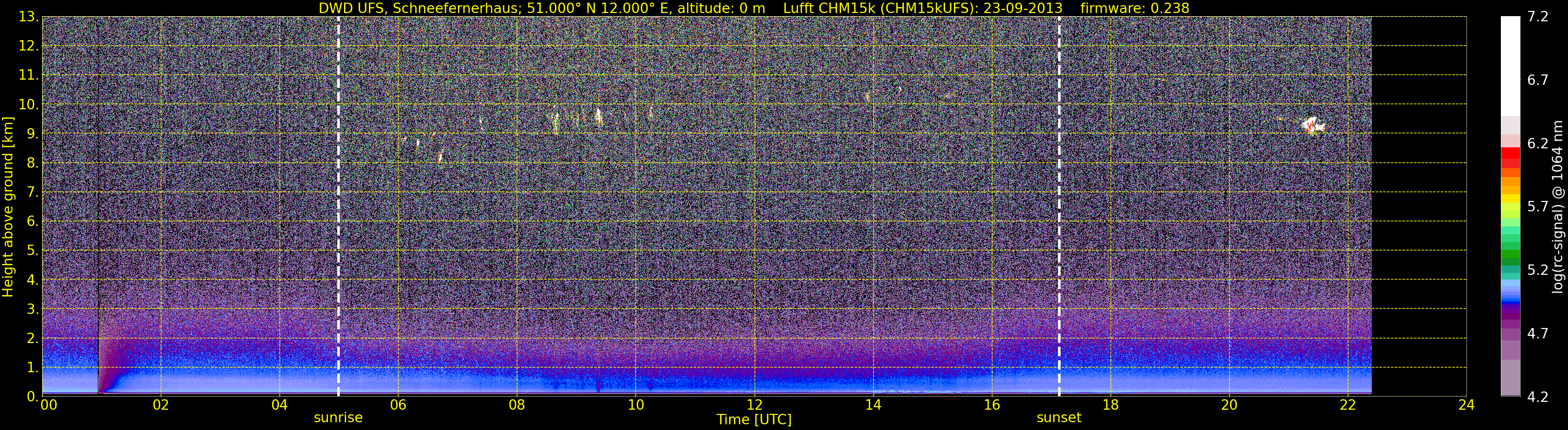Click the time axis tick label "24"
Viewport: 1568px width, 430px height.
click(1467, 405)
